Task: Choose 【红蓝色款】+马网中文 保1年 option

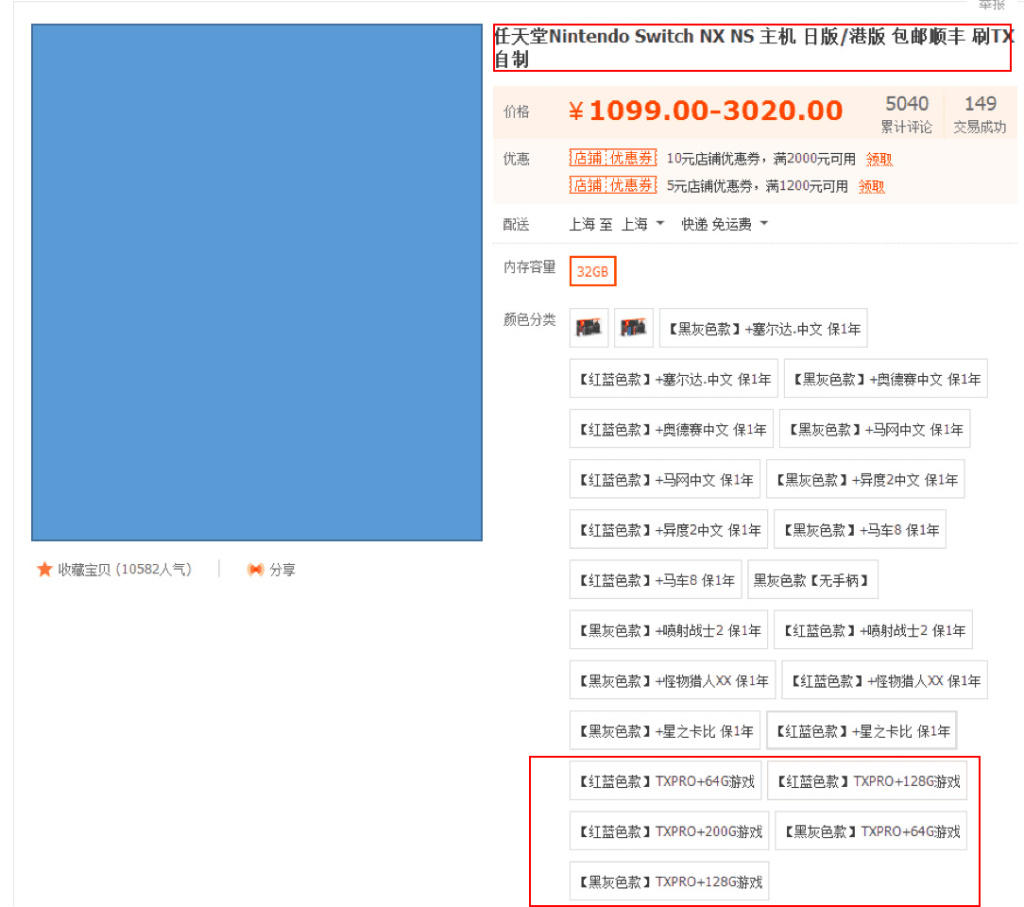Action: pyautogui.click(x=665, y=479)
